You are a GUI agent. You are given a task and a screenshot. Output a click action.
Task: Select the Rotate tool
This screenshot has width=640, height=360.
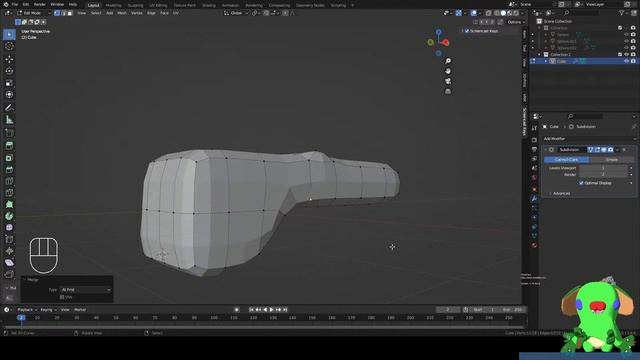pyautogui.click(x=9, y=71)
